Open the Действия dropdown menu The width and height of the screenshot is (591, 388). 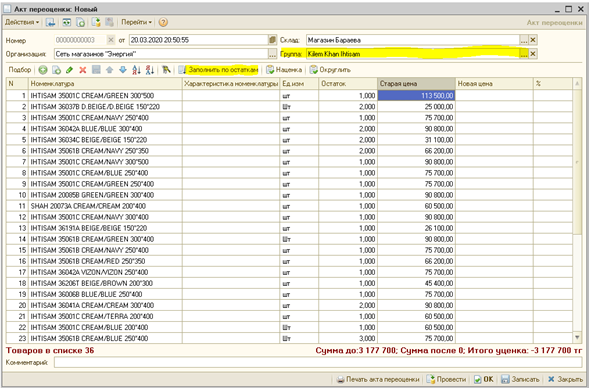click(x=22, y=22)
